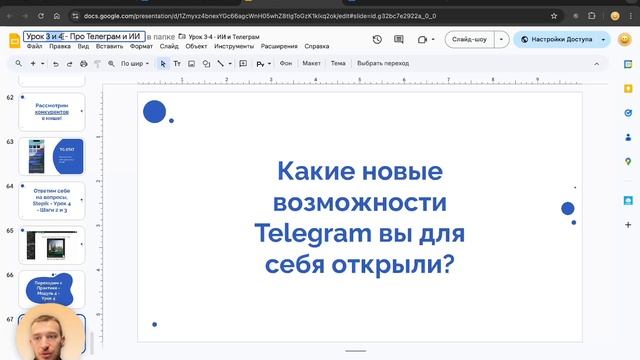The image size is (640, 360).
Task: Open folder link Урок 3-4 - ИИ и Телеграм
Action: (x=220, y=37)
